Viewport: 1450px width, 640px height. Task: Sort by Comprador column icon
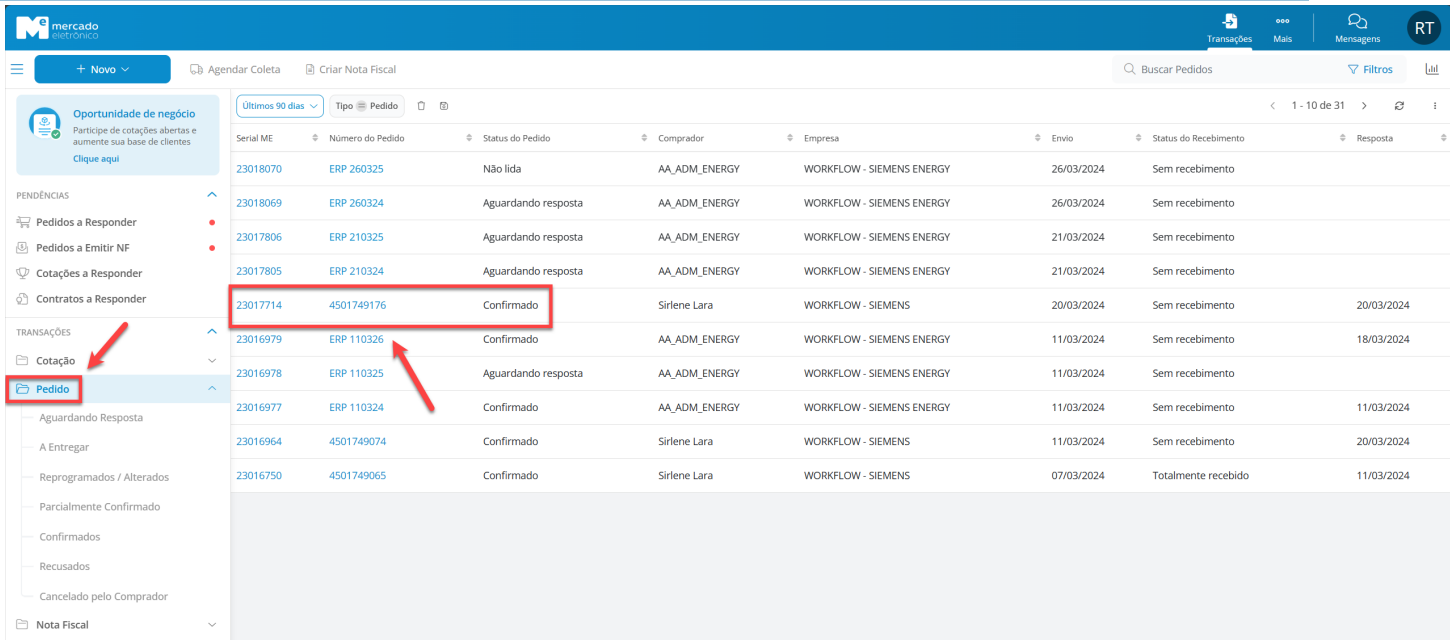coord(790,138)
